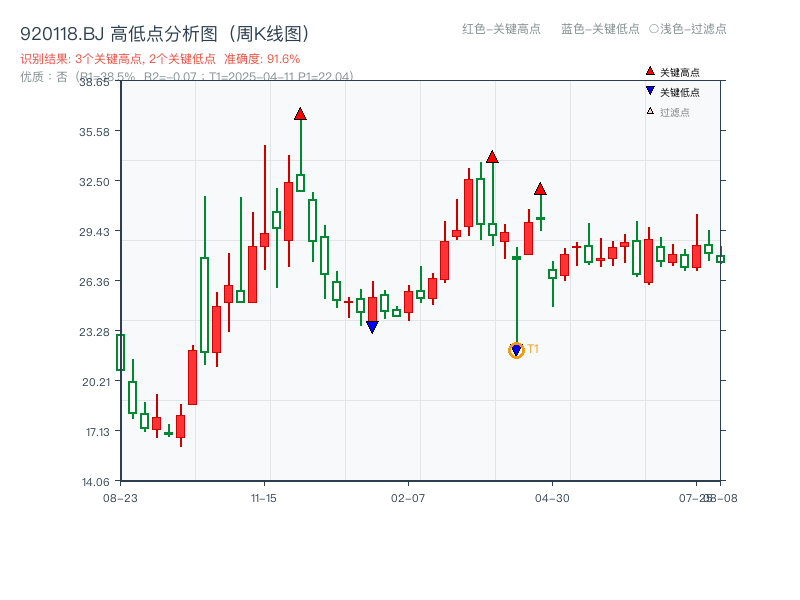Click the rightmost red 关键高点 triangle on the chart
The image size is (800, 600).
pos(540,189)
